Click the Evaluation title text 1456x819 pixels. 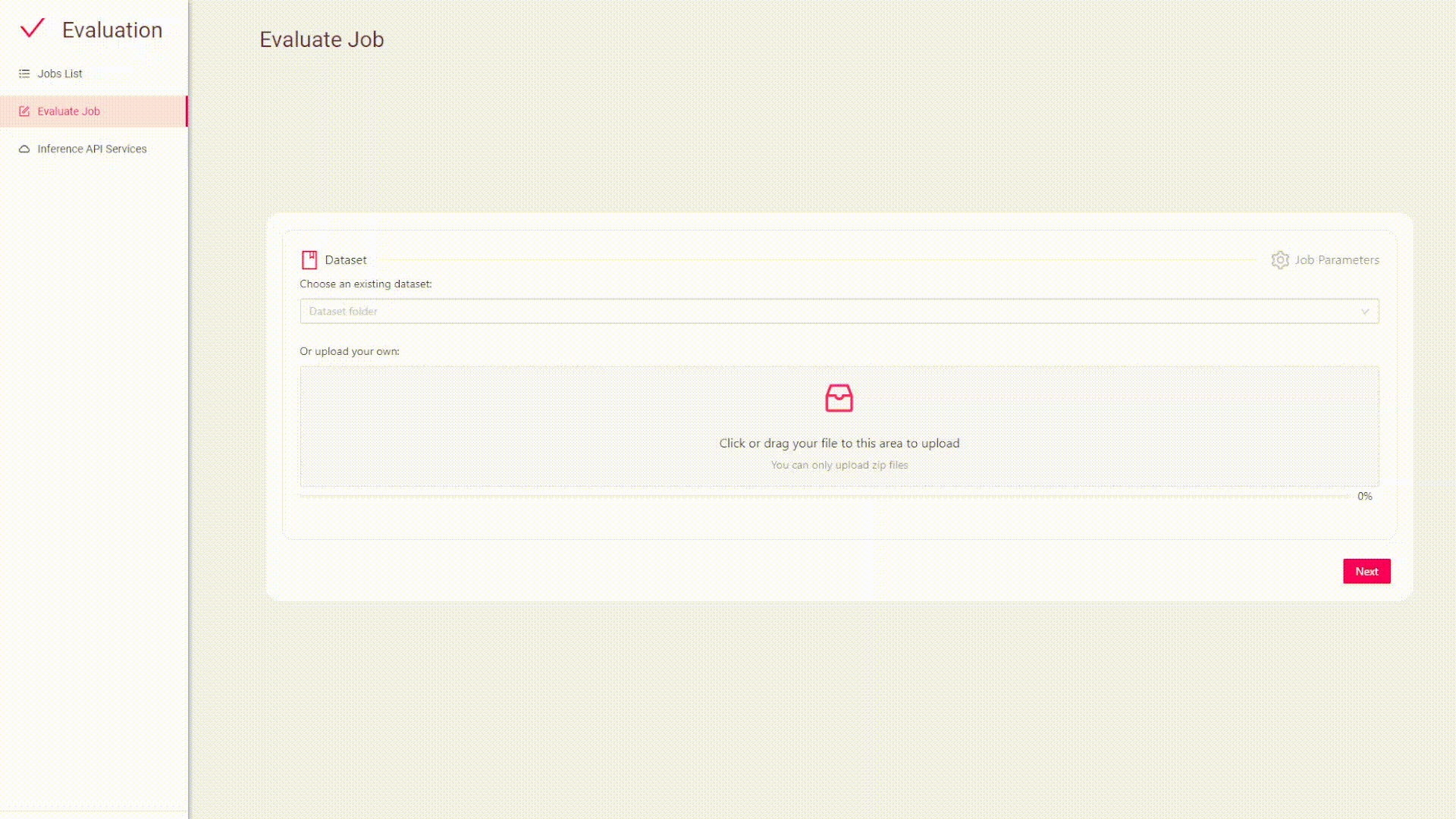[x=112, y=30]
